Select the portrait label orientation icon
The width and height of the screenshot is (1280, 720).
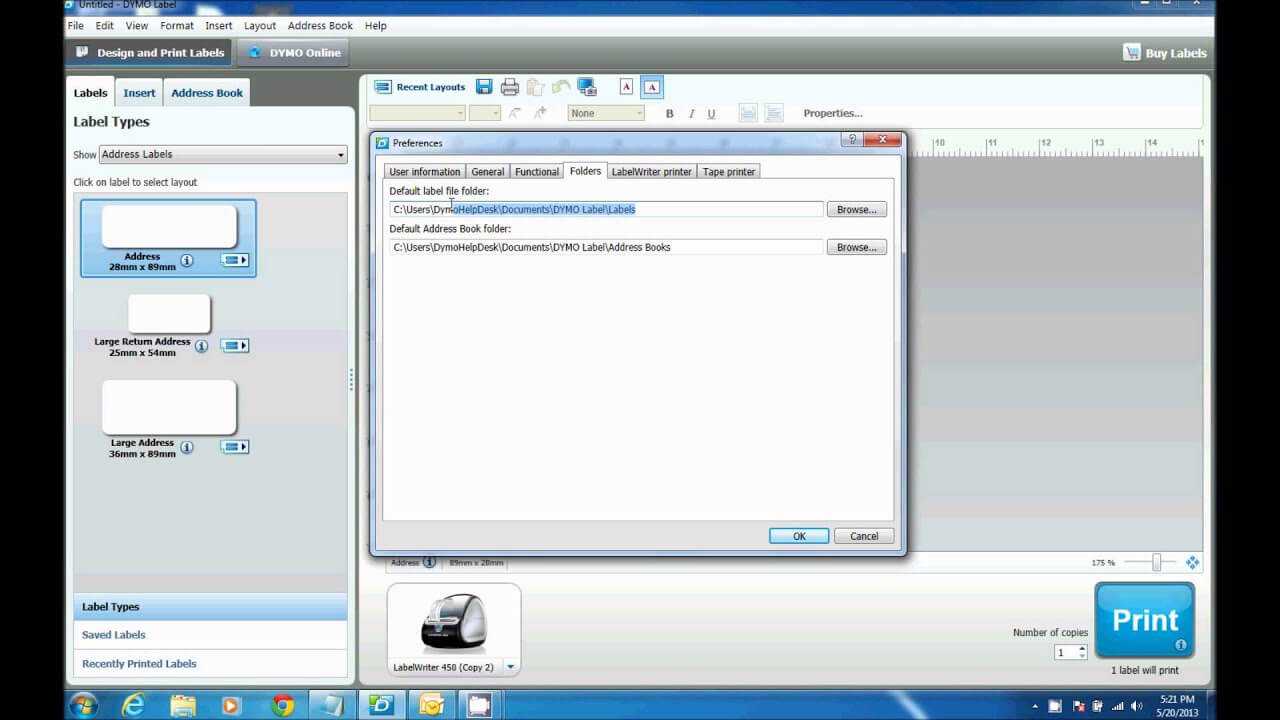627,87
